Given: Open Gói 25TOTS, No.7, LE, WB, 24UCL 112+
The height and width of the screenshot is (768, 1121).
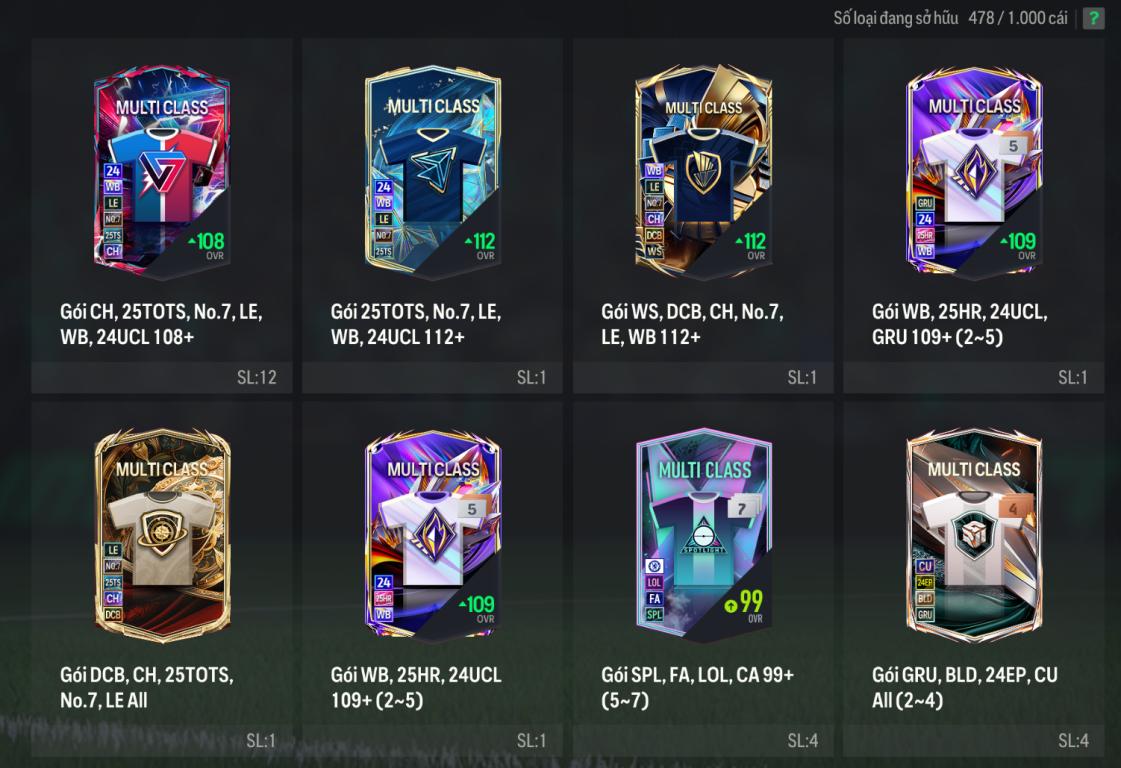Looking at the screenshot, I should (415, 324).
